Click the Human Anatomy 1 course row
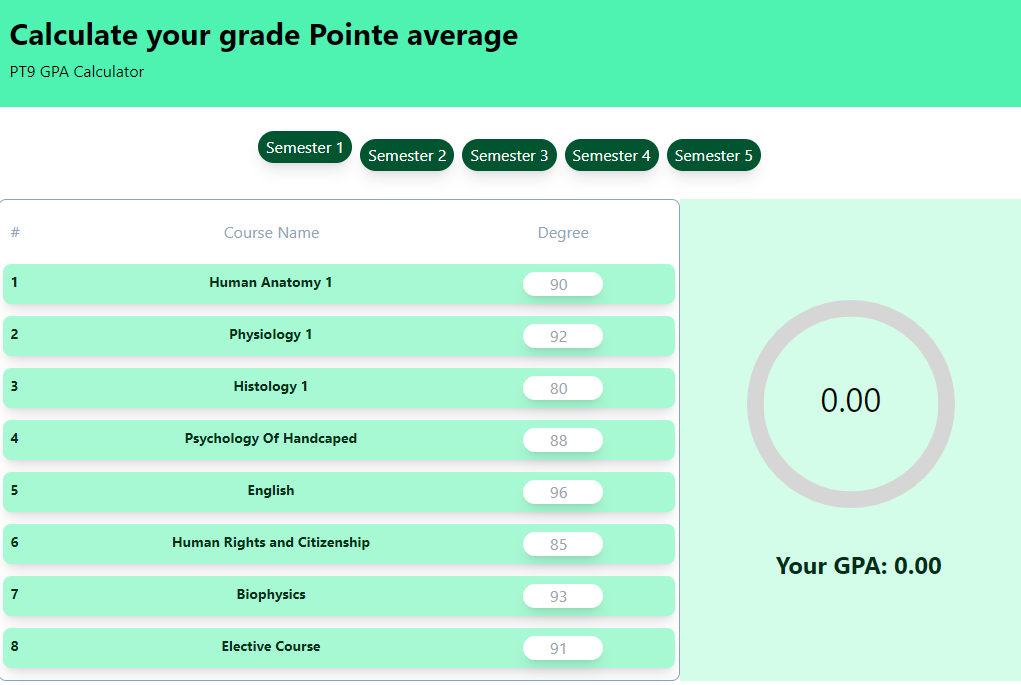This screenshot has width=1021, height=685. (x=271, y=283)
